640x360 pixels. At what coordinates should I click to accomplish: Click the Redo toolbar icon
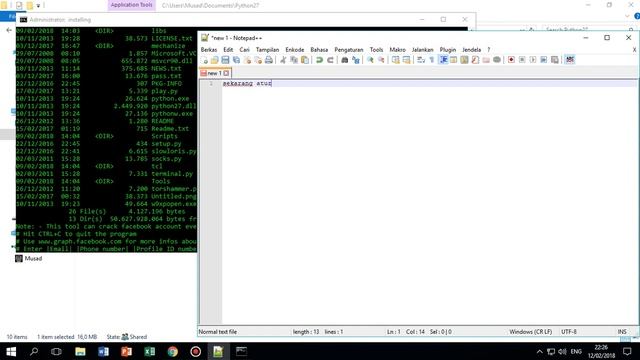point(330,60)
